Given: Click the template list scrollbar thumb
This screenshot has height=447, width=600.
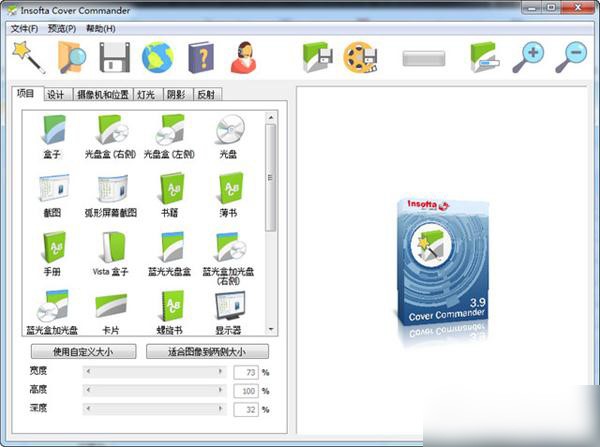Looking at the screenshot, I should (271, 178).
